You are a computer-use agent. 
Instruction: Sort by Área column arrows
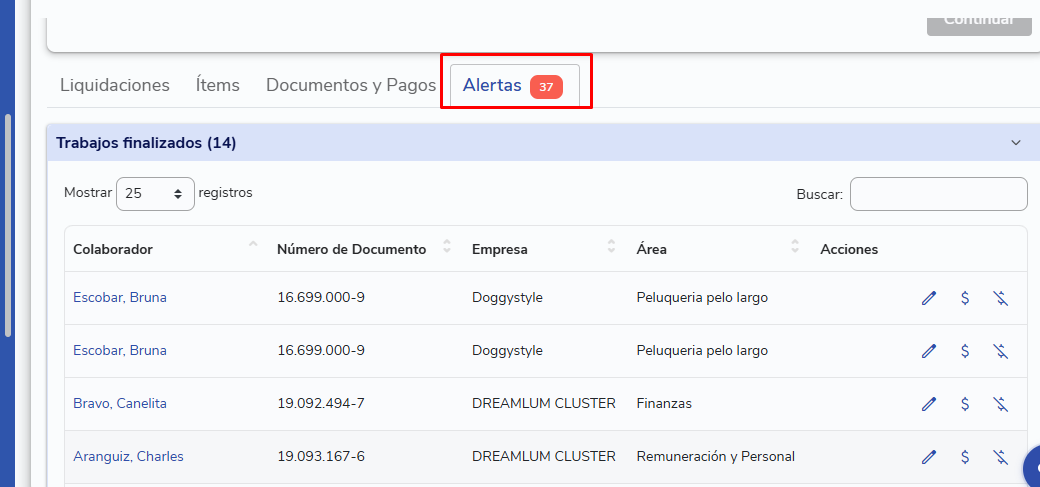[795, 246]
